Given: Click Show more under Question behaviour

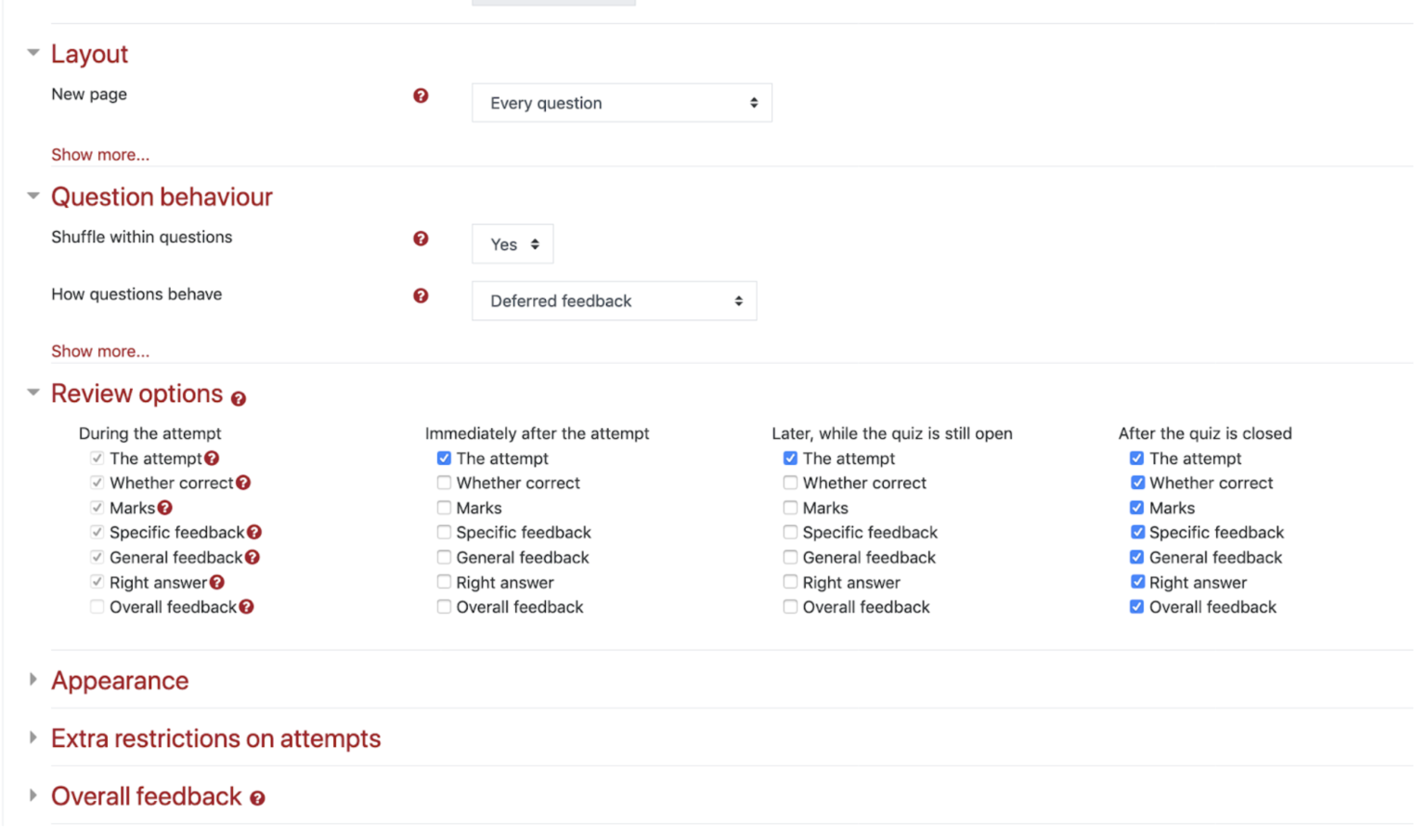Looking at the screenshot, I should pos(100,351).
